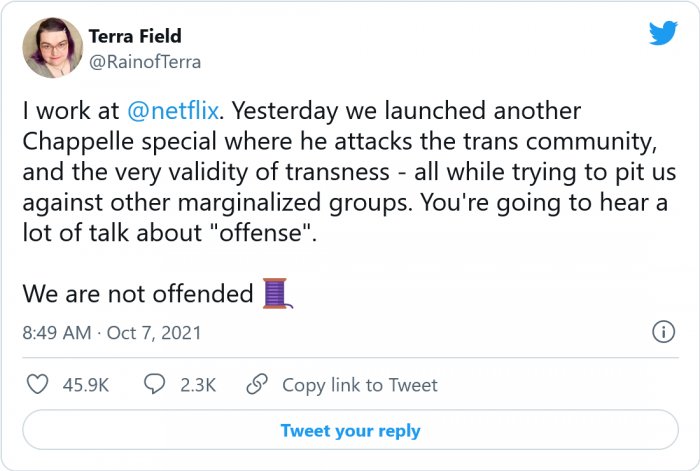Click the 2.3K replies count
The width and height of the screenshot is (700, 471).
(196, 385)
